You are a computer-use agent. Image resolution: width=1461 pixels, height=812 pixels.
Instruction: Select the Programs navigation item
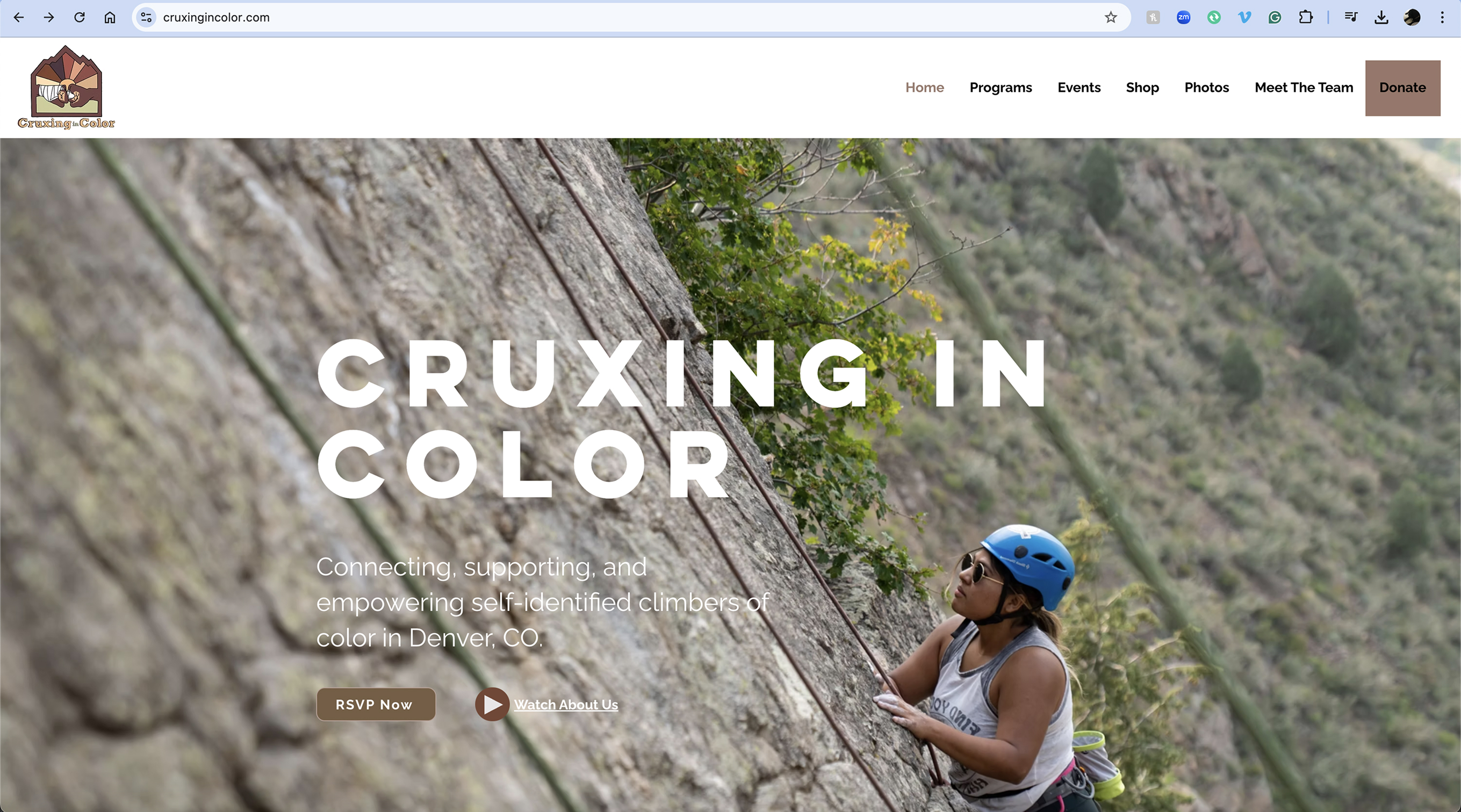1001,88
